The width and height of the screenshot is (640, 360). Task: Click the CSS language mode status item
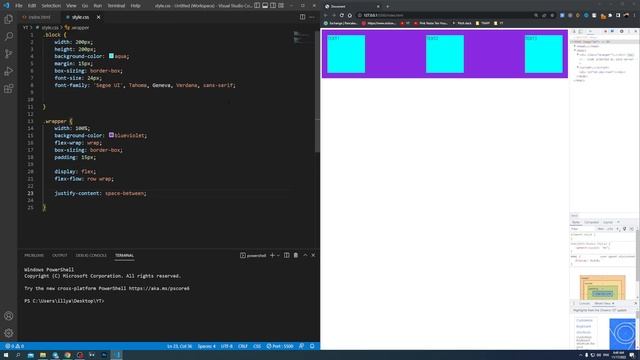(x=257, y=346)
